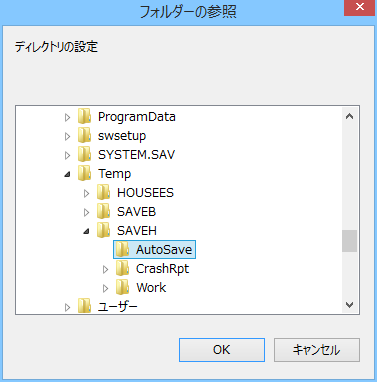Confirm selection with OK button
377x382 pixels.
[x=222, y=350]
